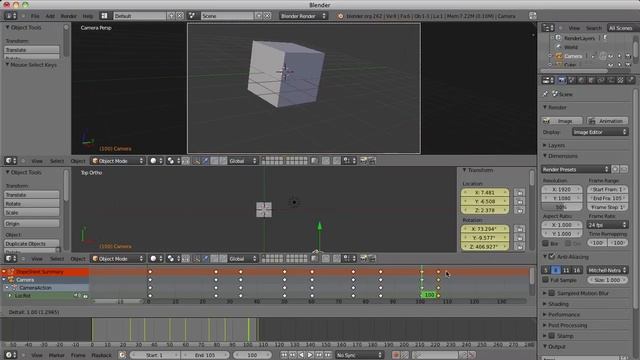The width and height of the screenshot is (640, 360).
Task: Add a render preset with the plus button
Action: 615,169
